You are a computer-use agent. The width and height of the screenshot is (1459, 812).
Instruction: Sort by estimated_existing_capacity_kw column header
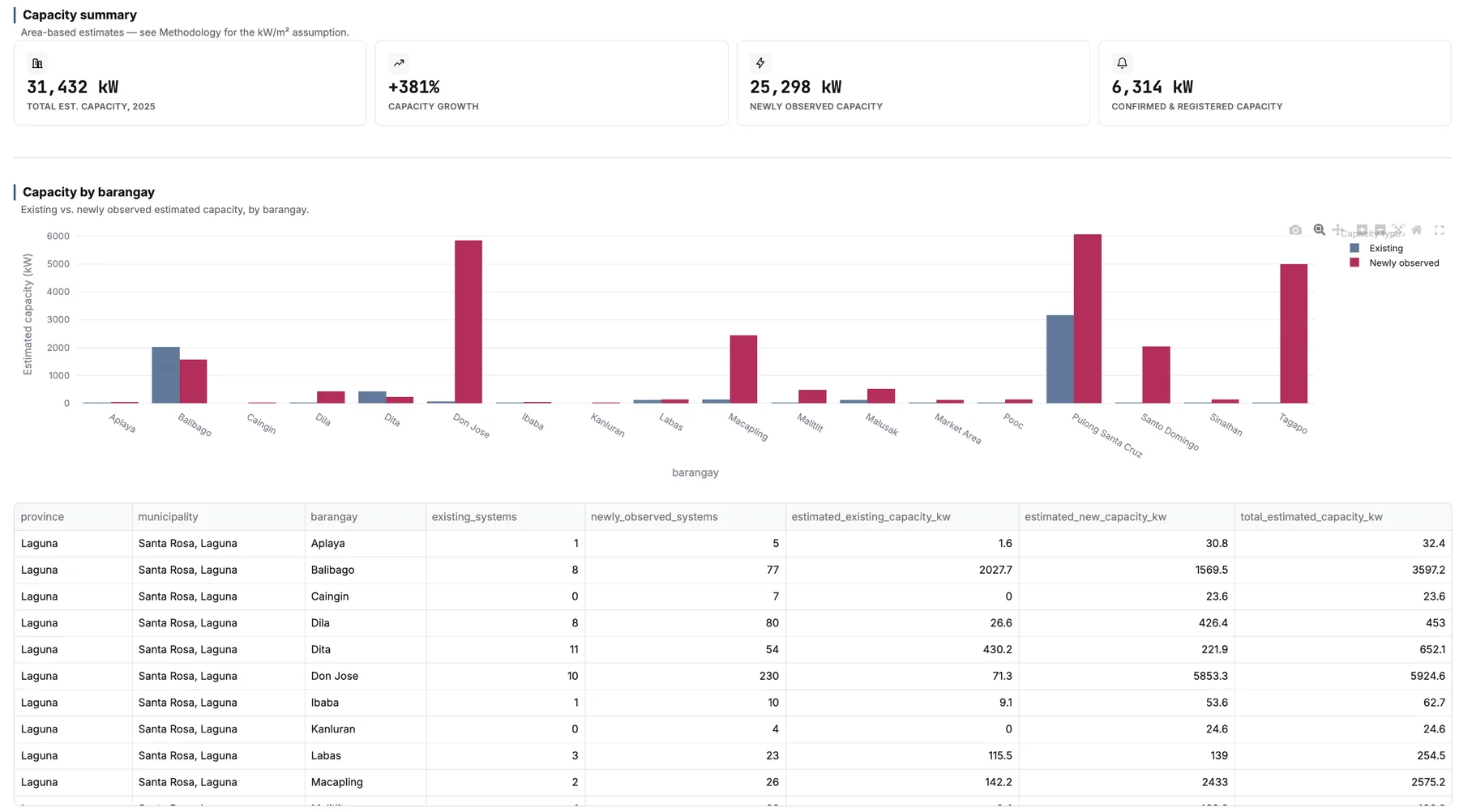pos(902,517)
